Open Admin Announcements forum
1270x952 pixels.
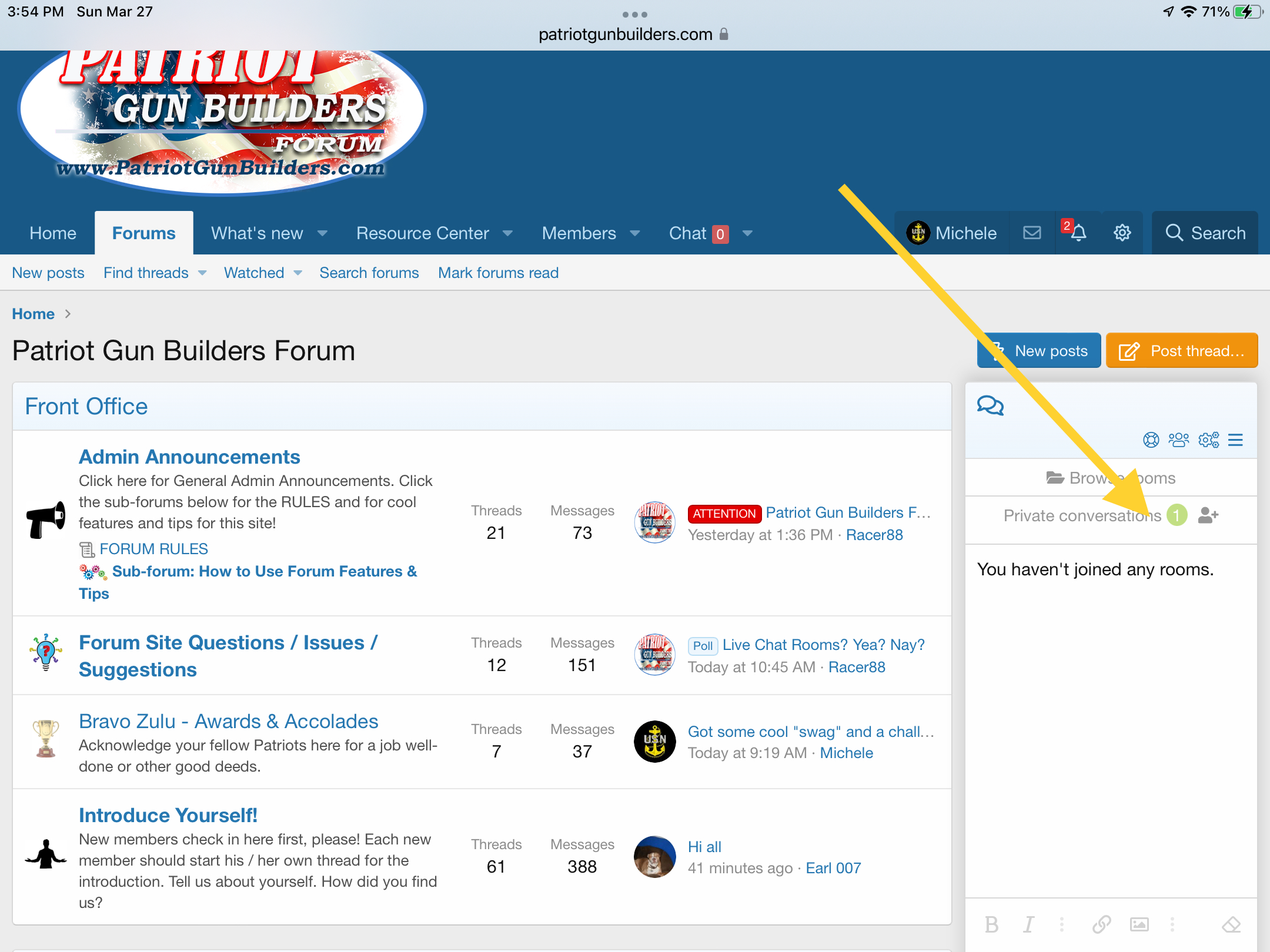(x=189, y=457)
